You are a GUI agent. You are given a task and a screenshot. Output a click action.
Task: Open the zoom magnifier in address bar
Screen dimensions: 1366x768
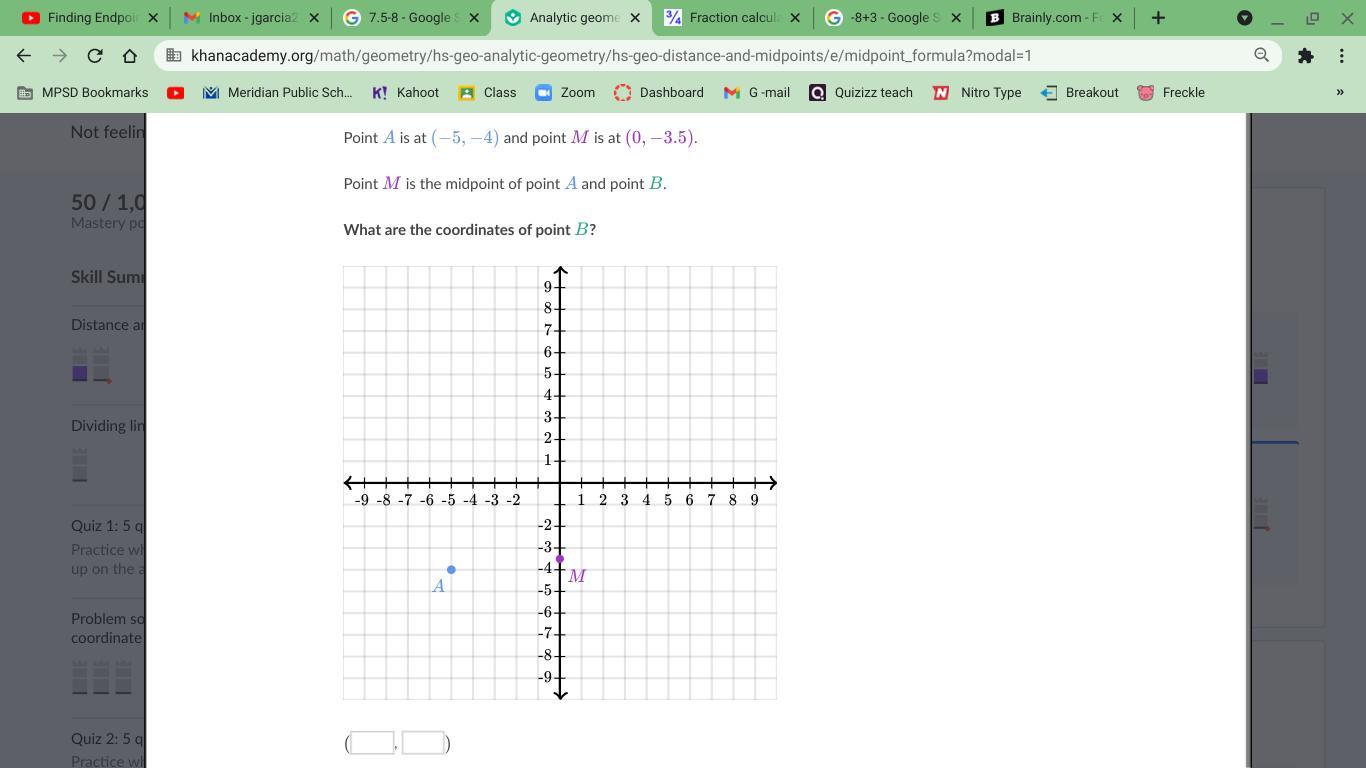click(x=1261, y=56)
